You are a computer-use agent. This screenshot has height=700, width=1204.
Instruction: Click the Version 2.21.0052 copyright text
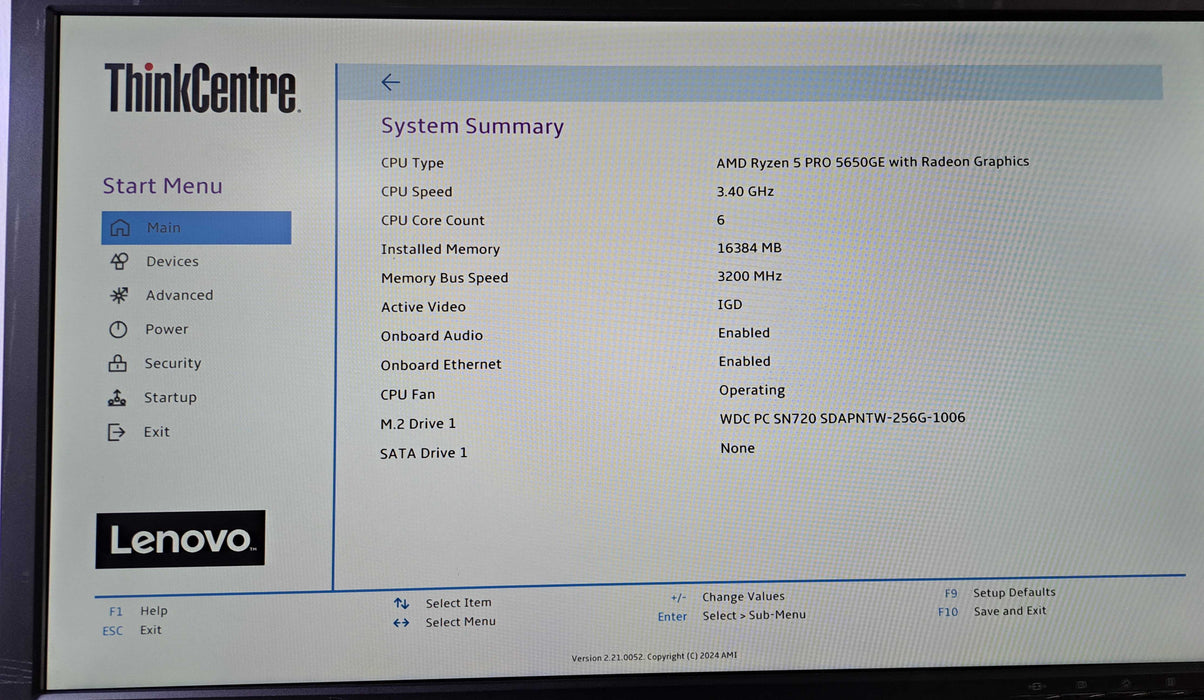(654, 657)
